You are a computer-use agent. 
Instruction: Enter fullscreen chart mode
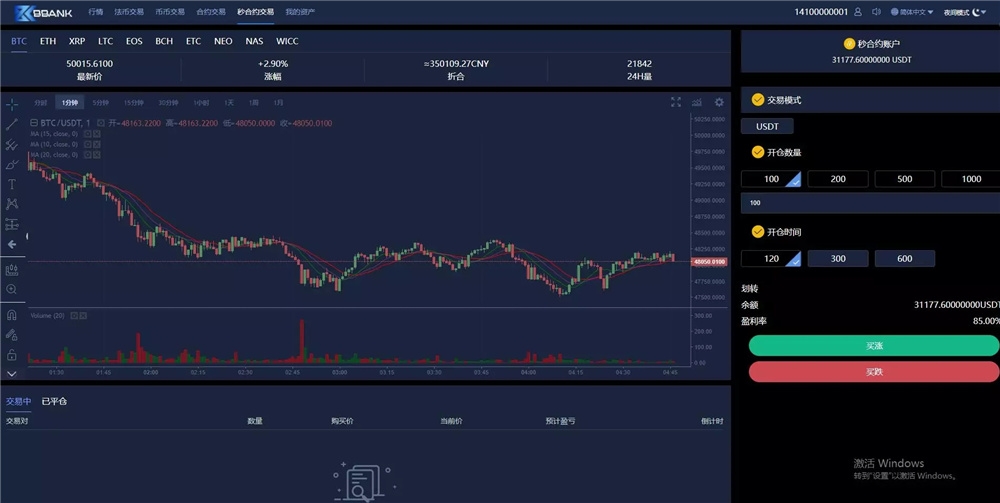pyautogui.click(x=676, y=102)
